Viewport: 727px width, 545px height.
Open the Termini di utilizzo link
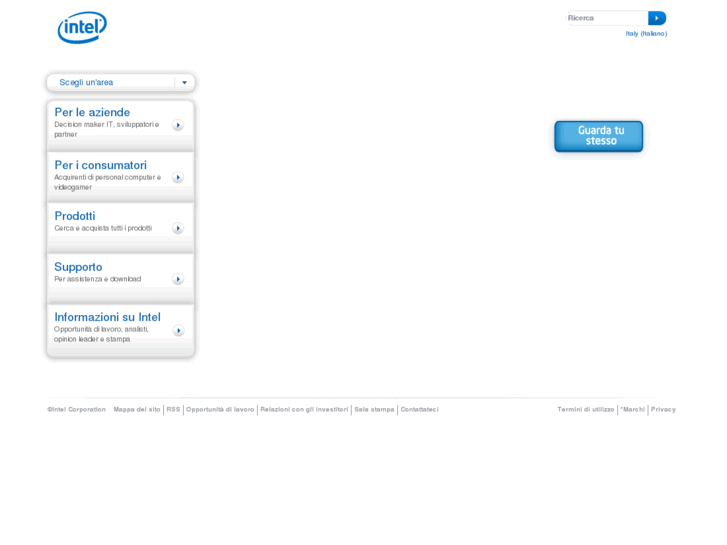point(586,410)
